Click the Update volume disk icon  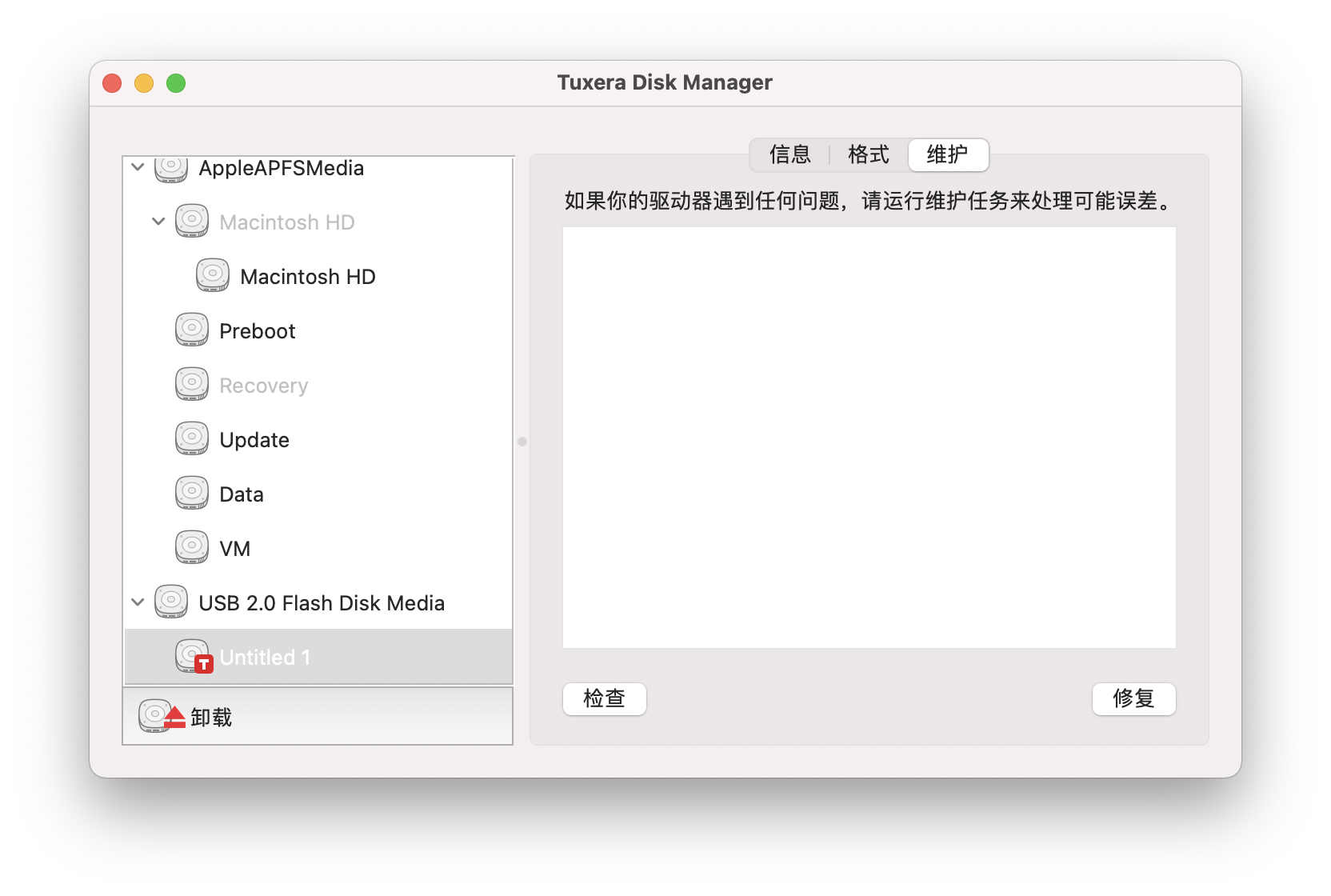click(192, 439)
